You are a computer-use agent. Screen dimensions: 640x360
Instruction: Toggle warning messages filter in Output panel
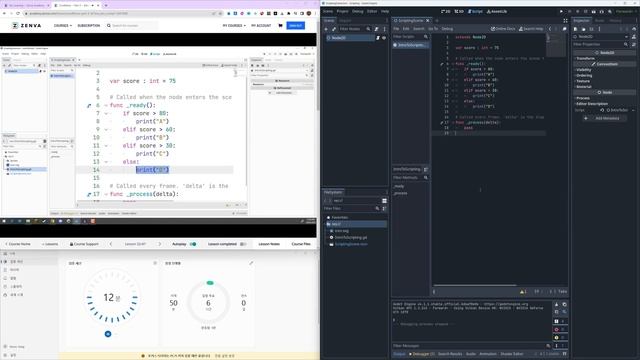tap(559, 338)
